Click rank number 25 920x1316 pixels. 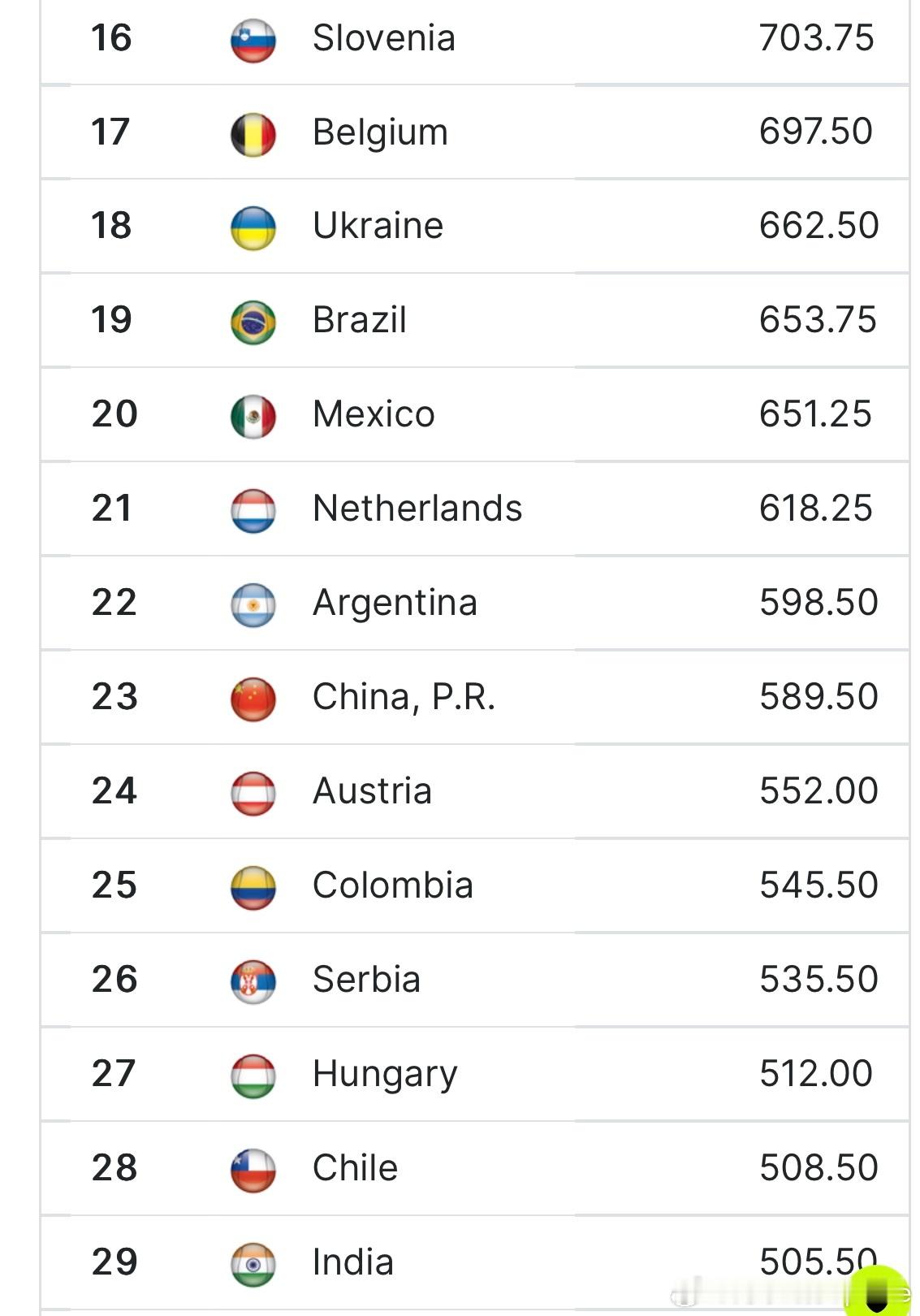point(114,885)
